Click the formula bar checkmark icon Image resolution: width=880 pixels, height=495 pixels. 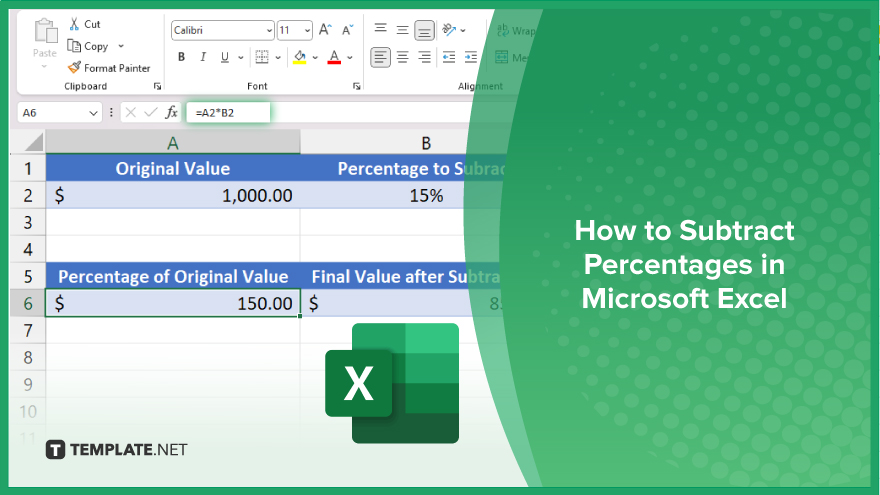tap(150, 113)
